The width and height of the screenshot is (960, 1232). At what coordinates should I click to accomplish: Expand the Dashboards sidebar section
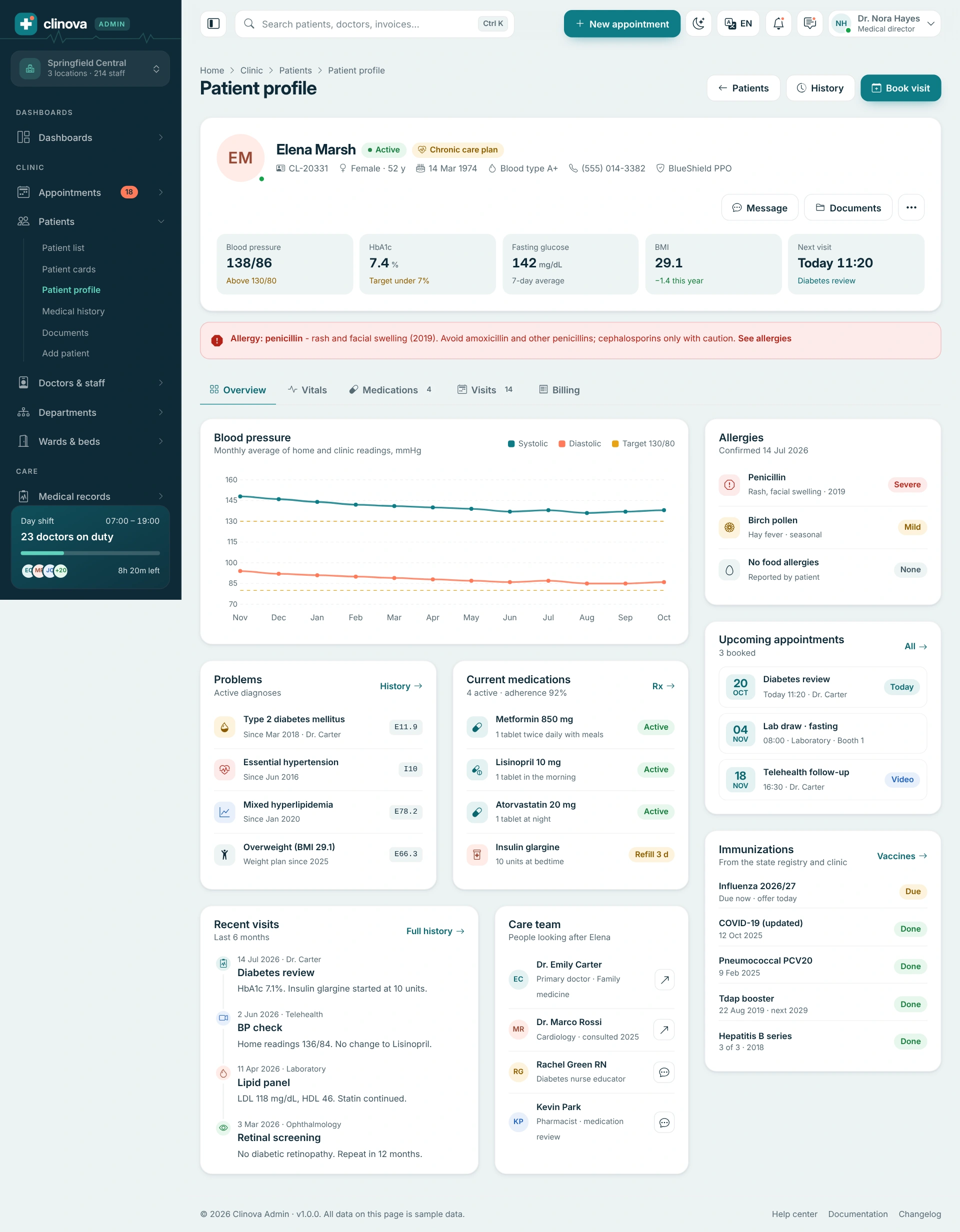point(90,137)
